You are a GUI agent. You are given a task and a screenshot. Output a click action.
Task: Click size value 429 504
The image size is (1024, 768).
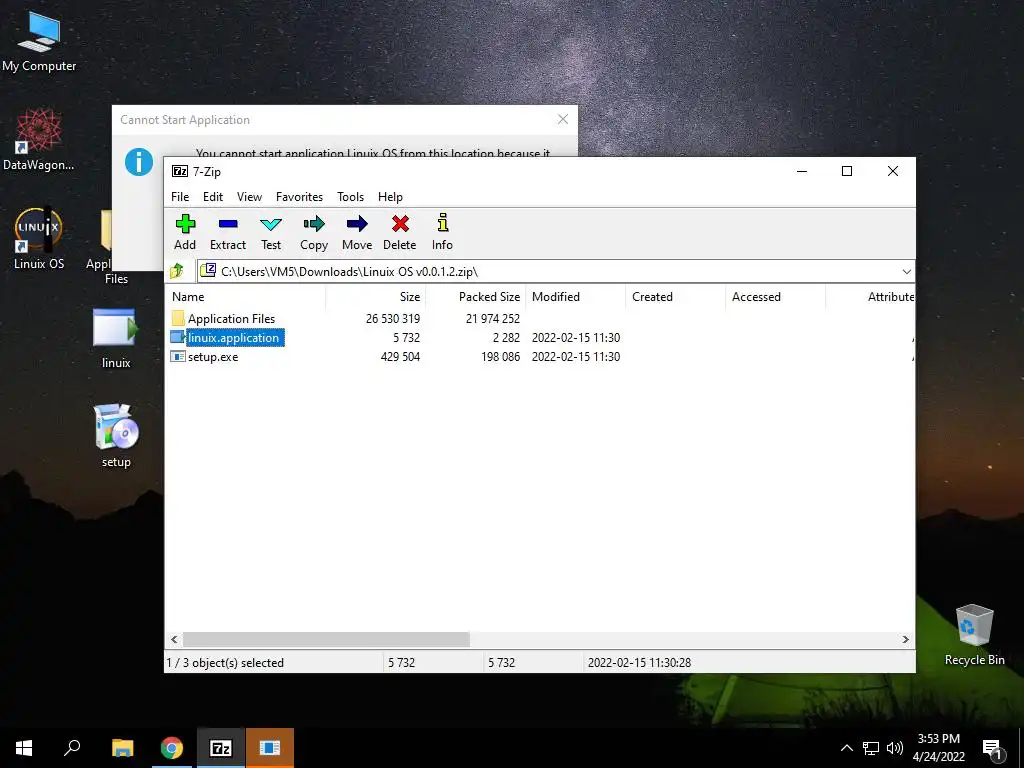(x=400, y=357)
